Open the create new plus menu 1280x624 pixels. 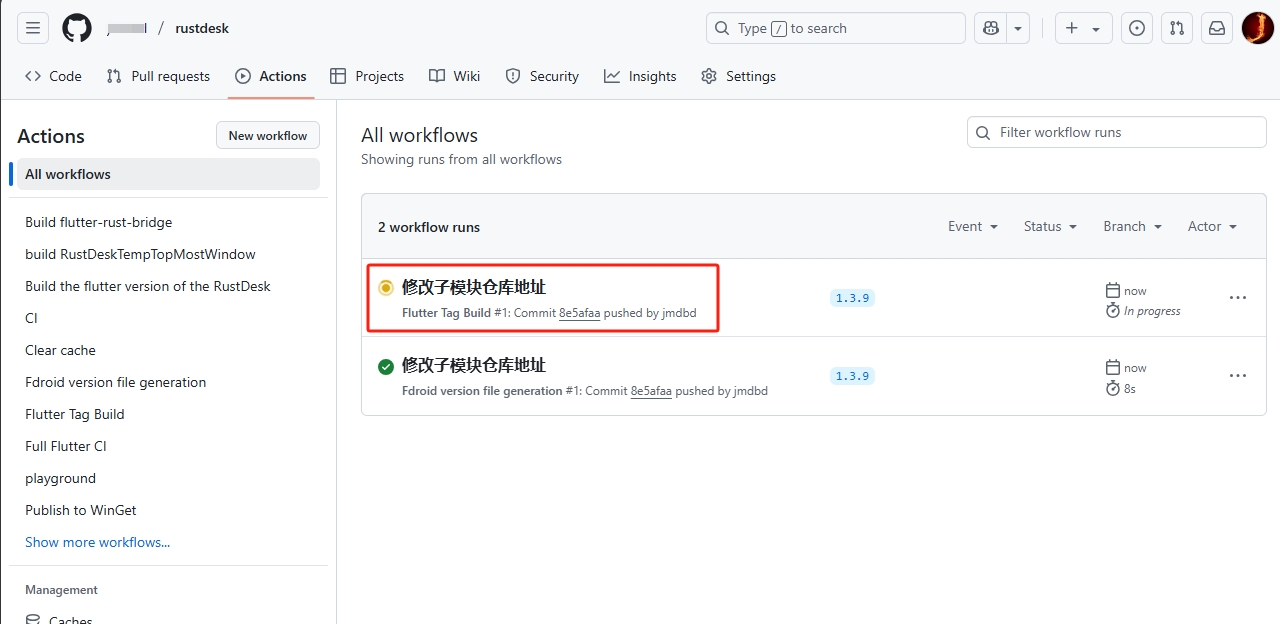coord(1083,28)
